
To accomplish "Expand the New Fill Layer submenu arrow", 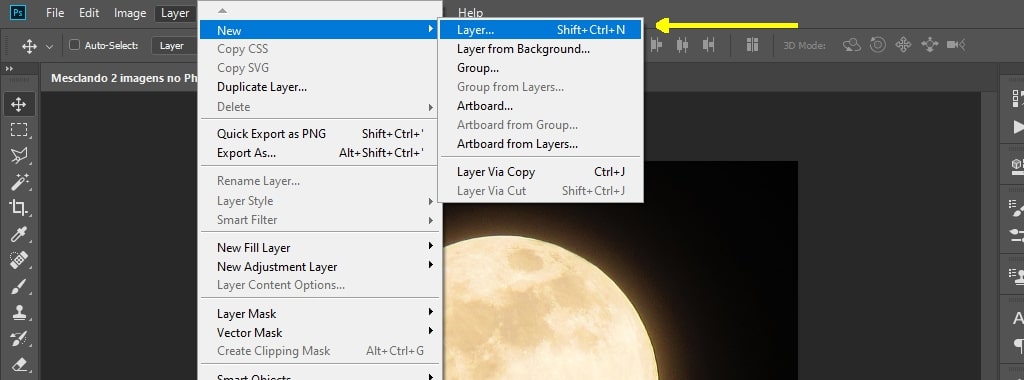I will tap(431, 246).
